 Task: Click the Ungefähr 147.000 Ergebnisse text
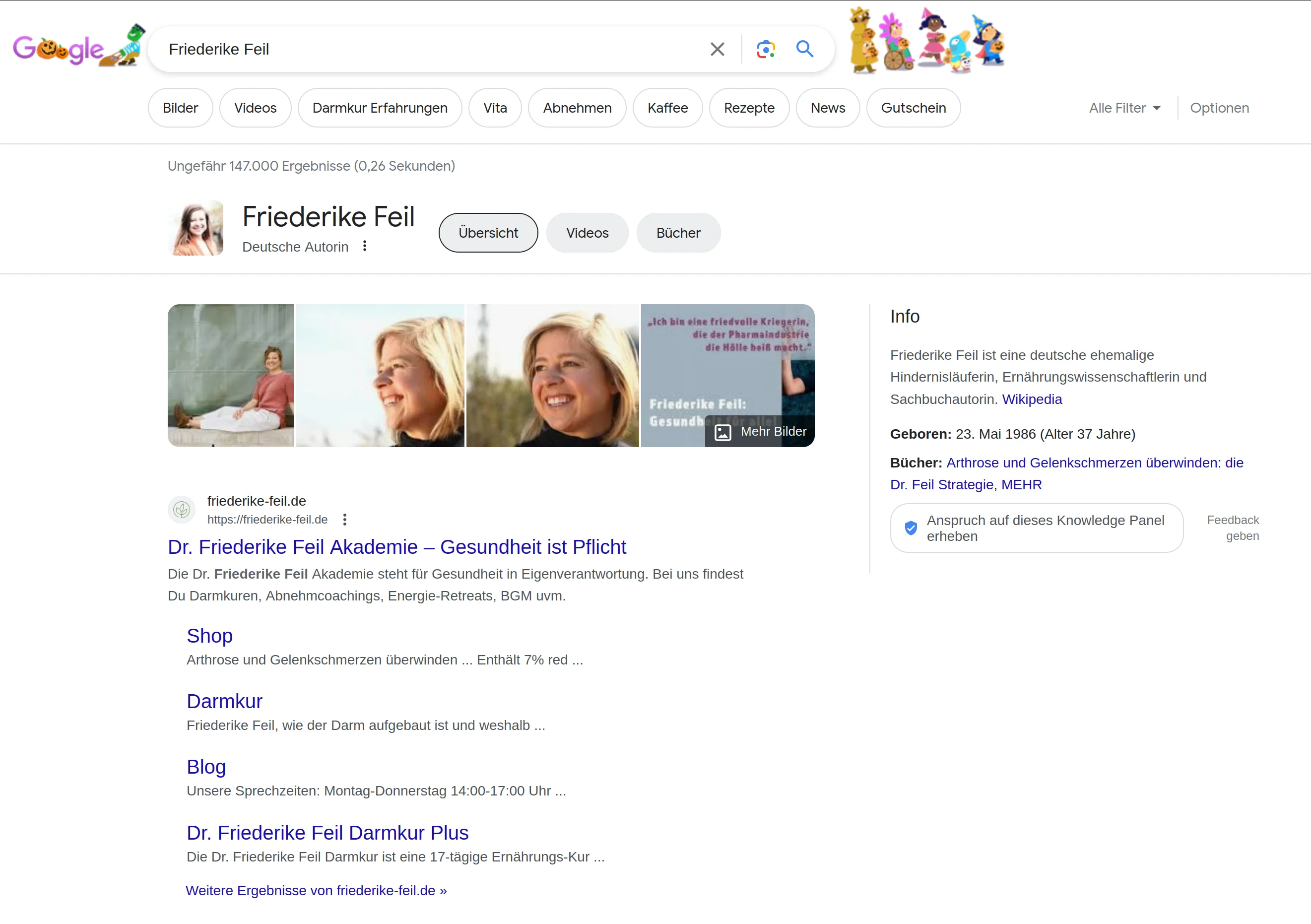click(x=311, y=166)
